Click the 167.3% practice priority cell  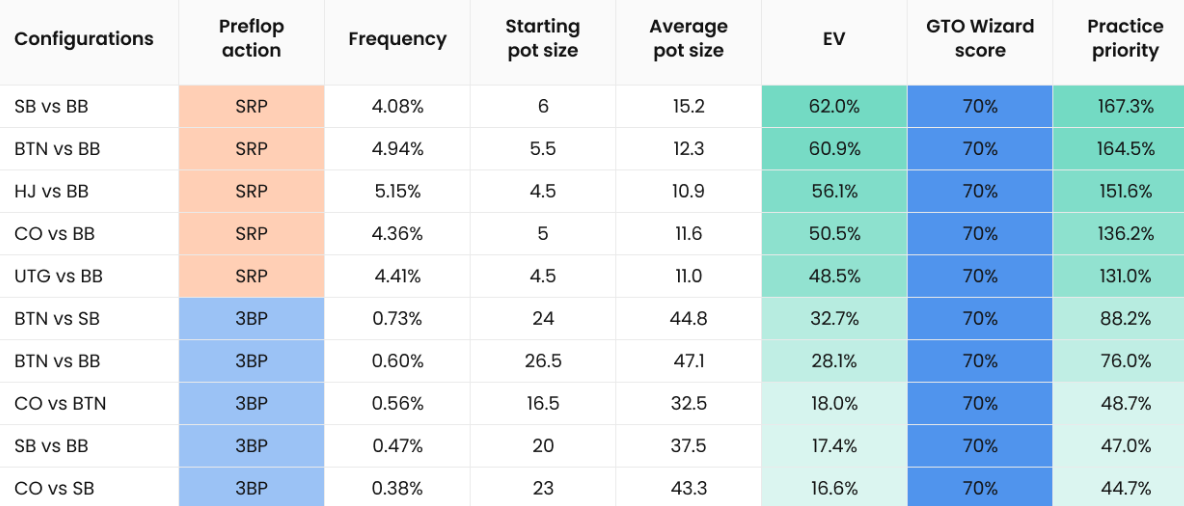(x=1125, y=106)
